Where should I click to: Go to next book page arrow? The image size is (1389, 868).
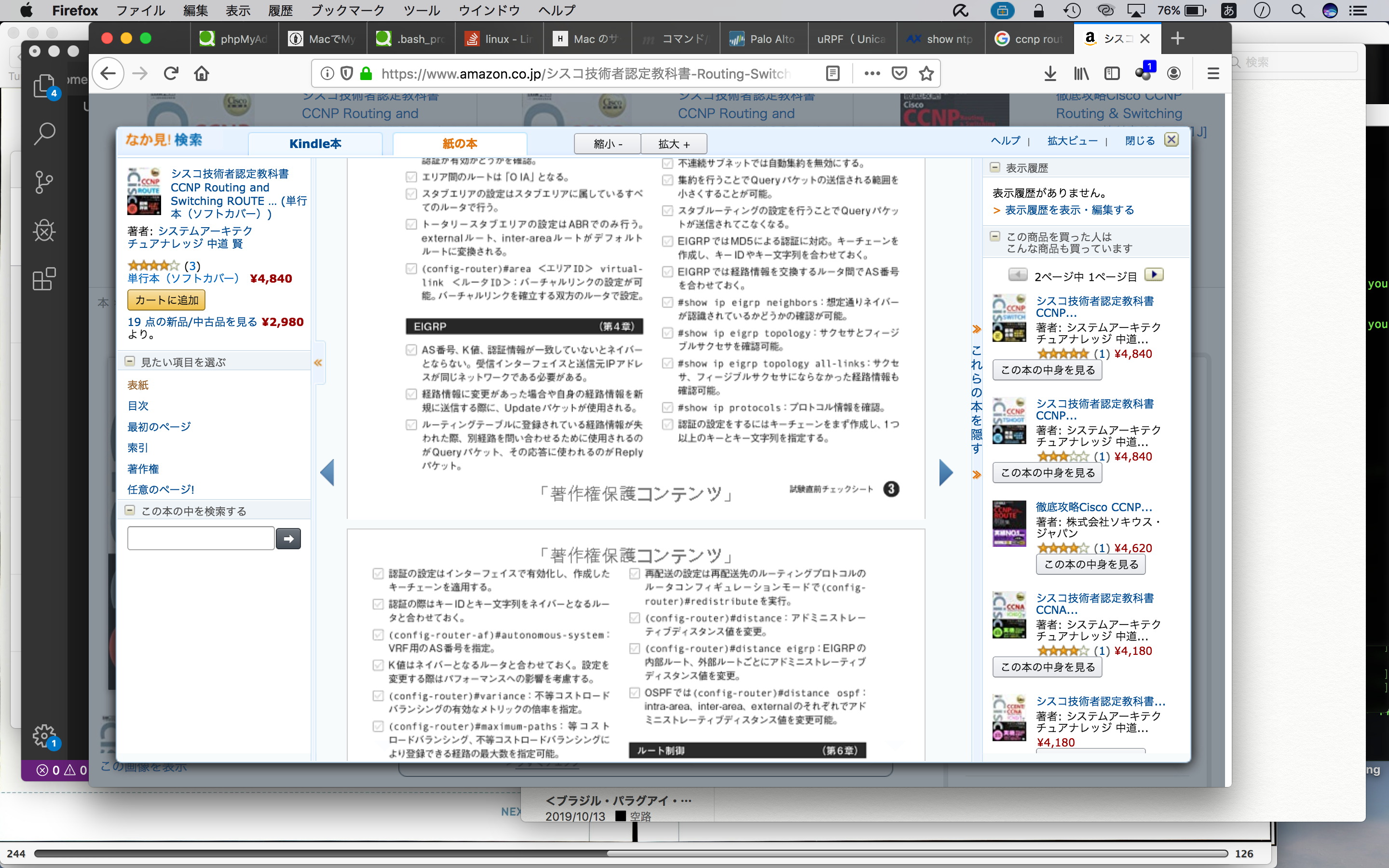(946, 473)
